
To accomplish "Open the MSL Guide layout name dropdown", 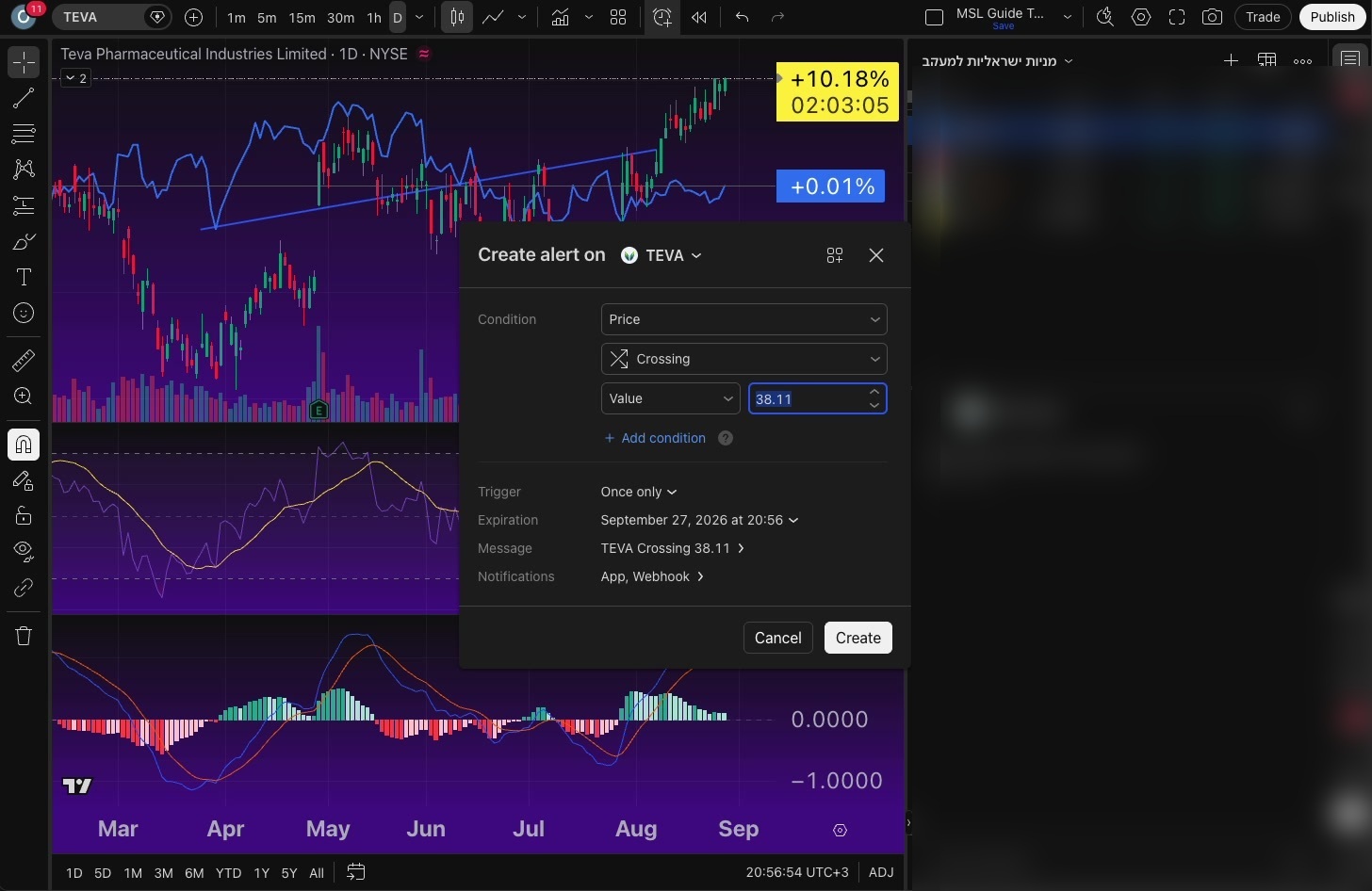I will coord(1068,17).
